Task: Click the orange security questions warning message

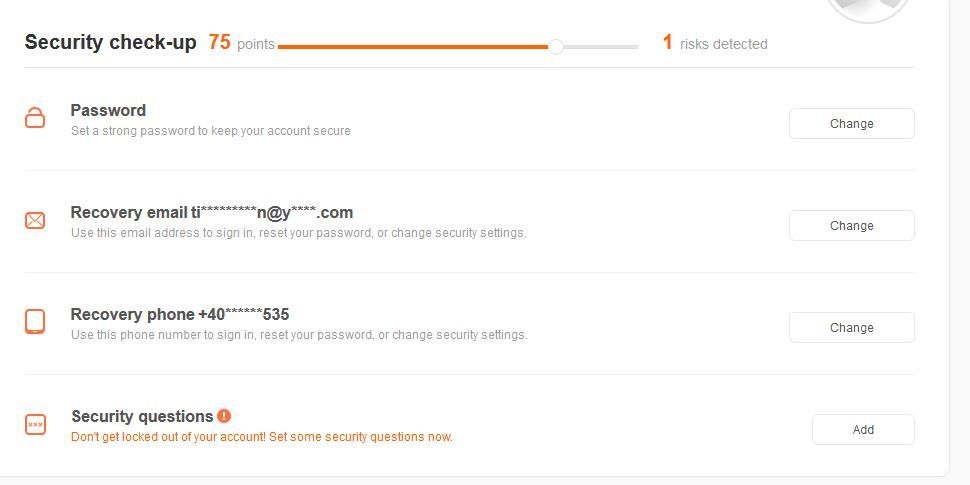Action: pyautogui.click(x=262, y=437)
